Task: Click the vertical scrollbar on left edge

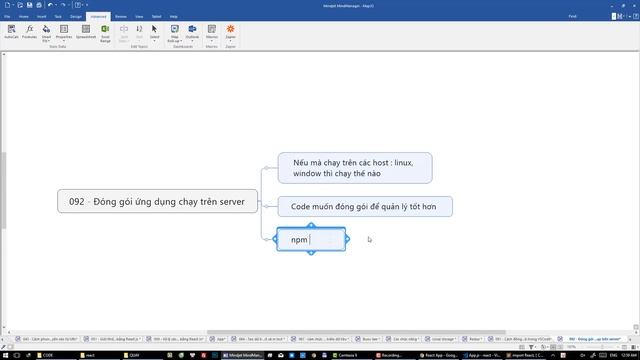Action: [x=4, y=190]
